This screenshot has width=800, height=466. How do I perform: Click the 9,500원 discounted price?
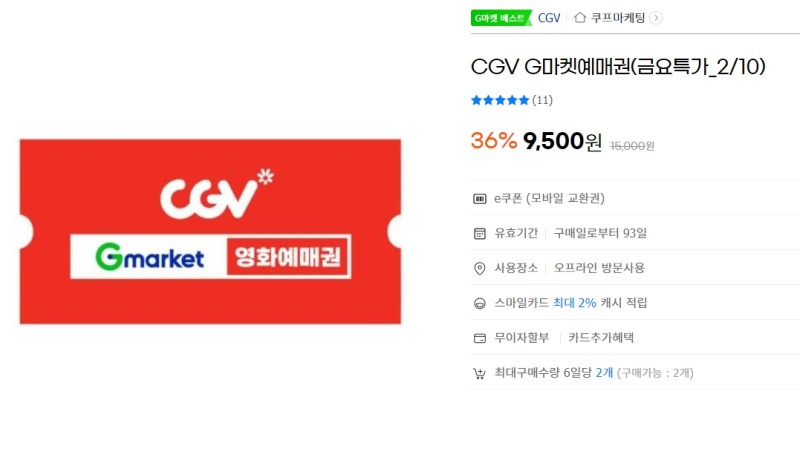[x=562, y=141]
